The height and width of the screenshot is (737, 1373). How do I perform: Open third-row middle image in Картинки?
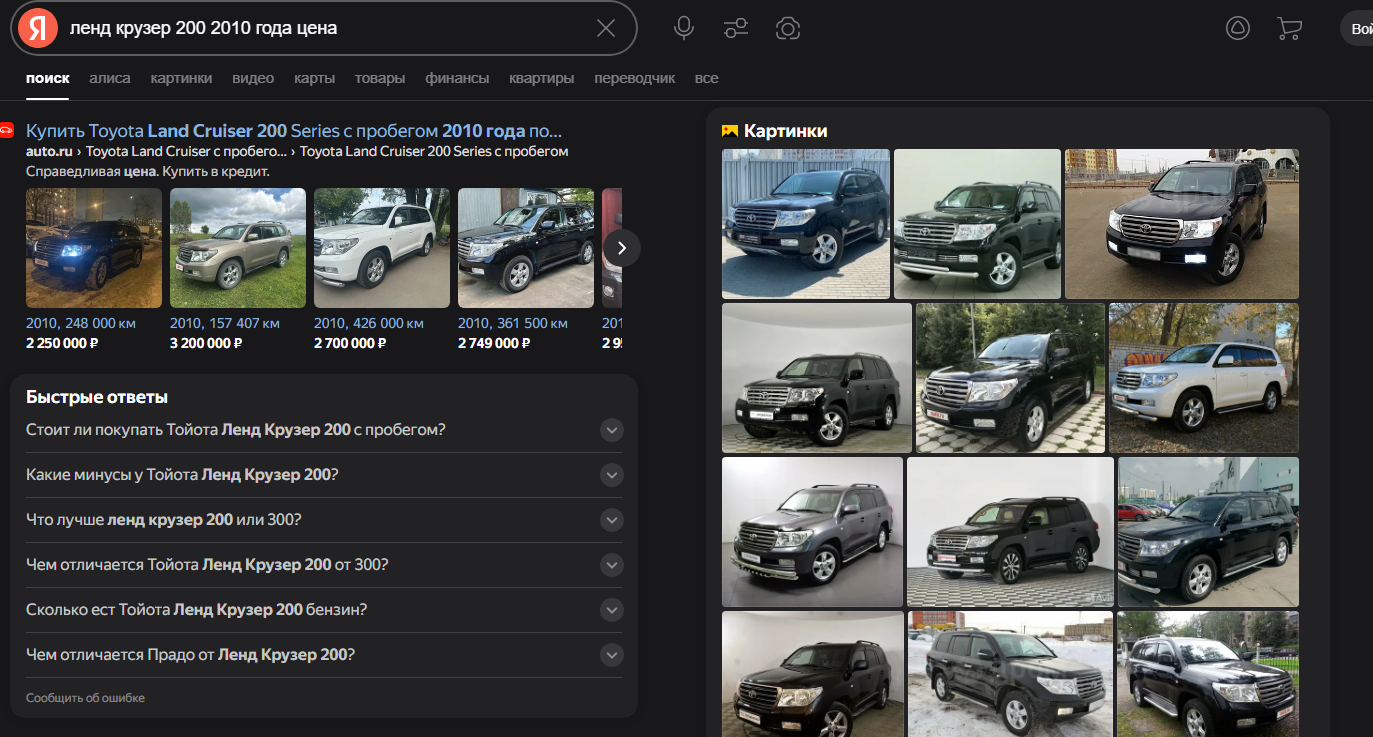point(1010,532)
